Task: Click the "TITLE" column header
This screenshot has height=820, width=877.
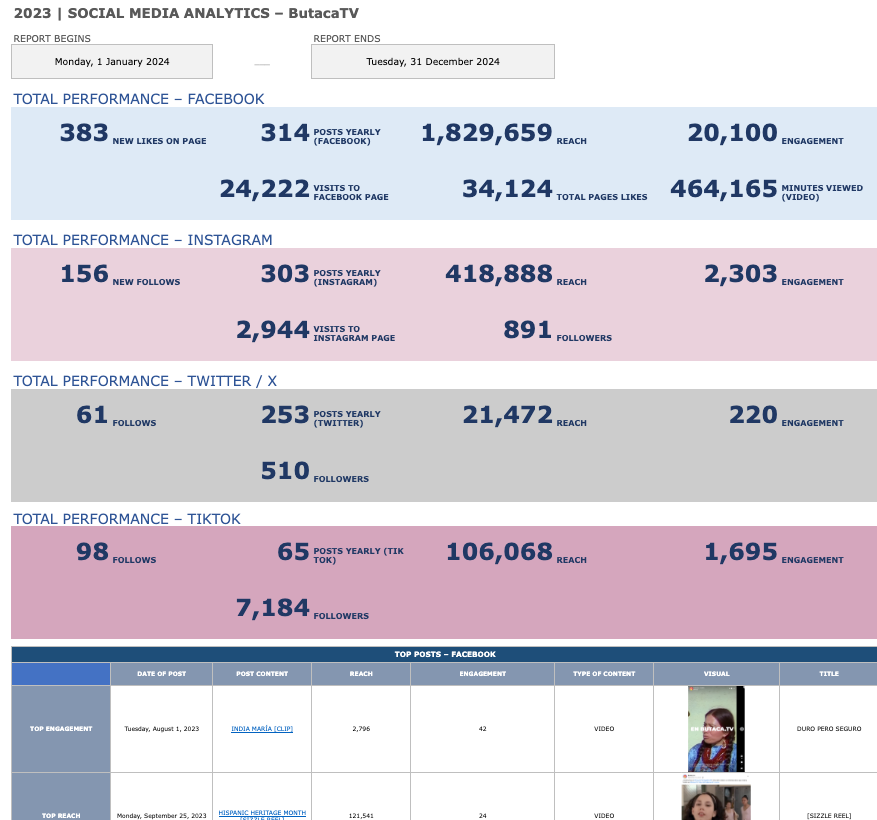Action: pos(829,674)
